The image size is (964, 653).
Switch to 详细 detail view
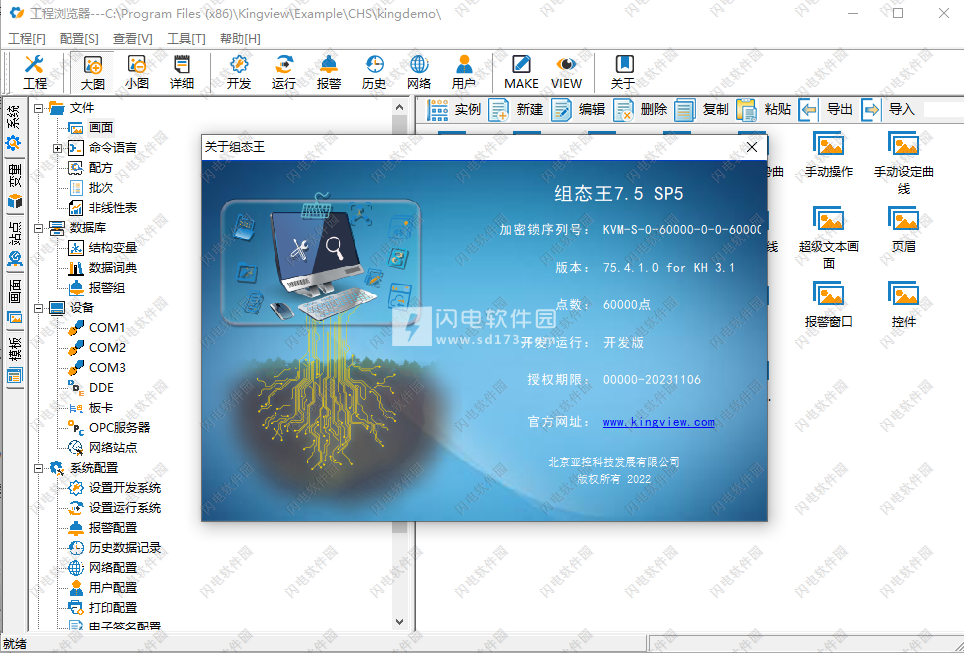(x=182, y=73)
